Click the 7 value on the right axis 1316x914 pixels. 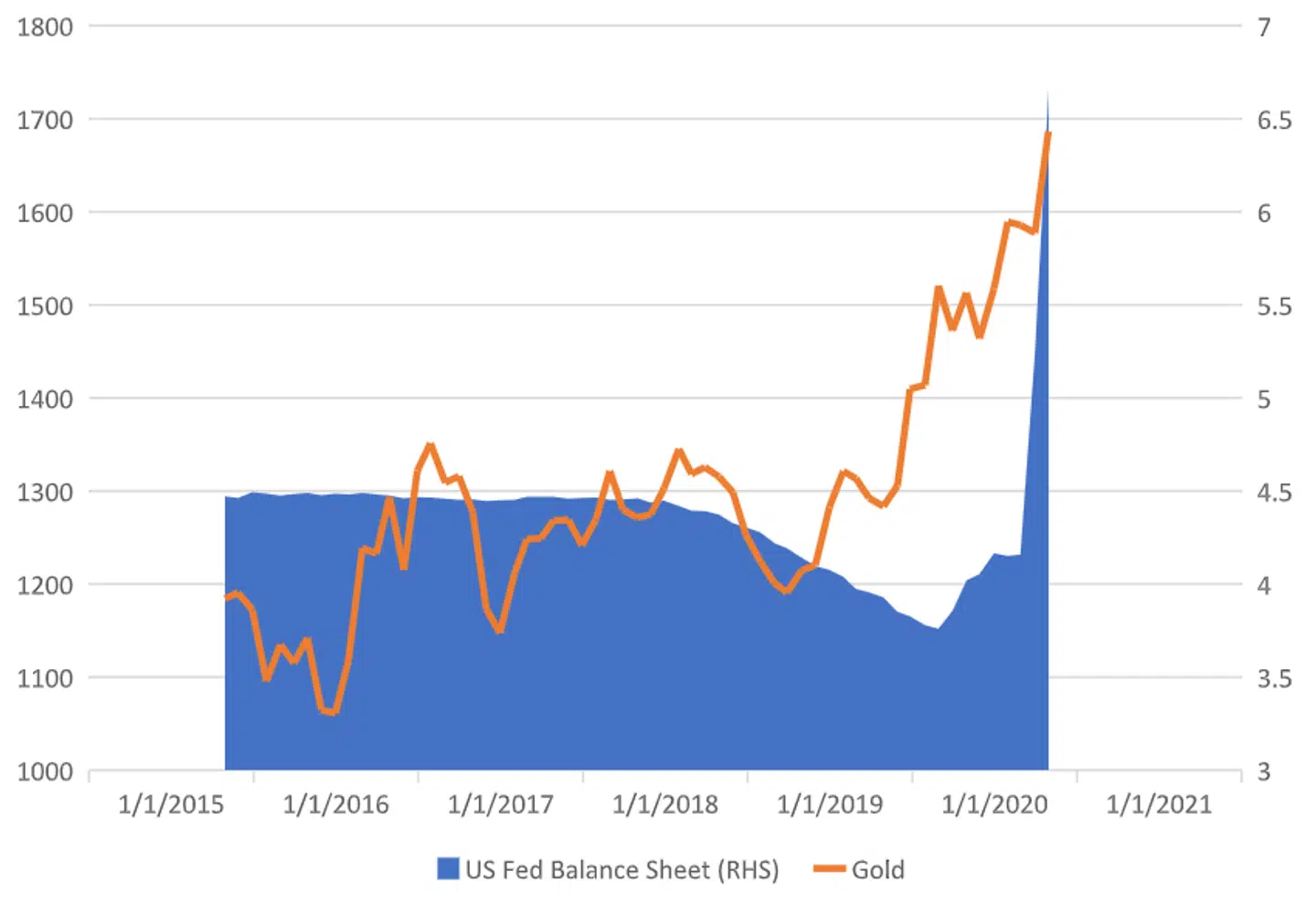click(1264, 27)
